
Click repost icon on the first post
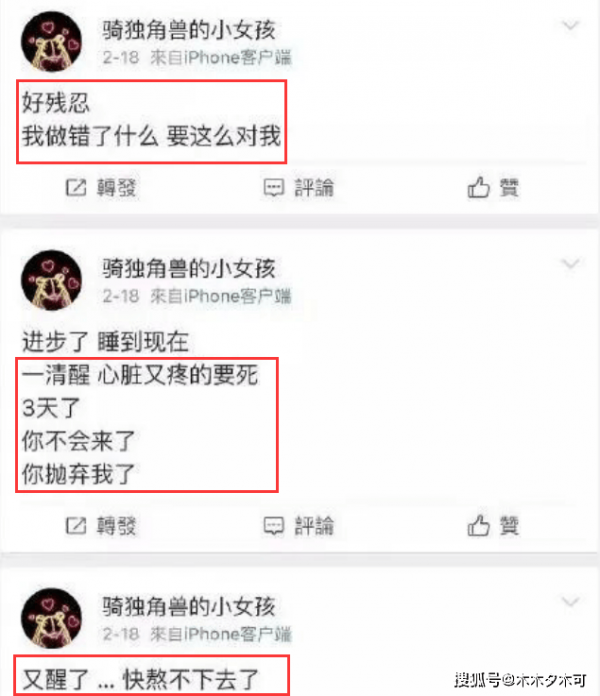[76, 188]
